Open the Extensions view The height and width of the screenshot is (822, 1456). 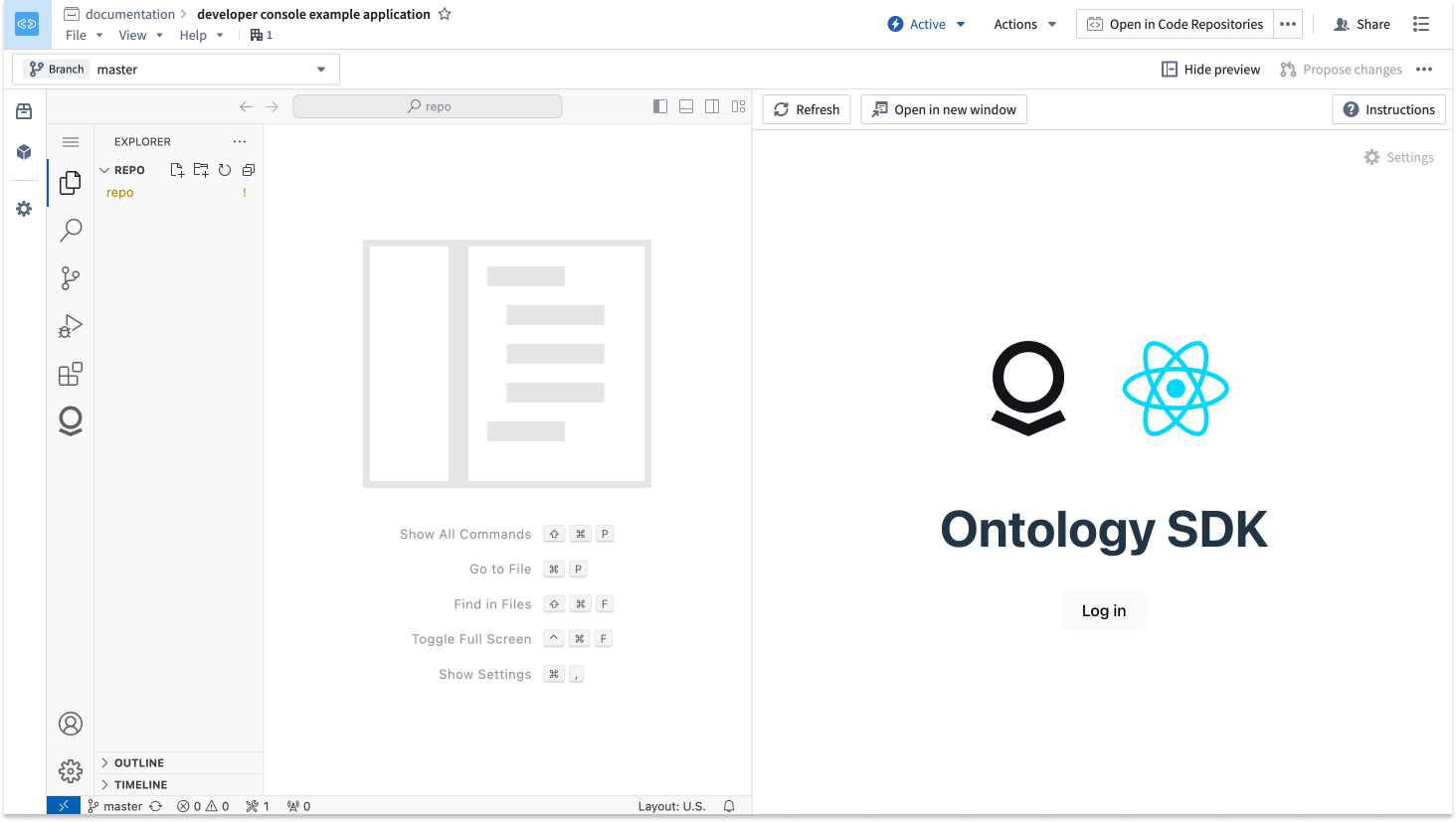pos(71,374)
